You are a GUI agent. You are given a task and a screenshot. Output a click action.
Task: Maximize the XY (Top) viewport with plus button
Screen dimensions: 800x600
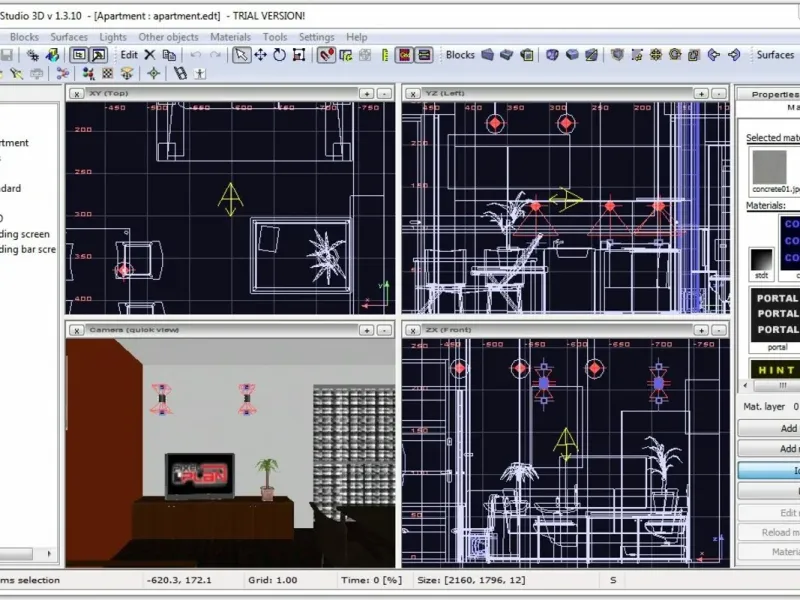tap(366, 93)
